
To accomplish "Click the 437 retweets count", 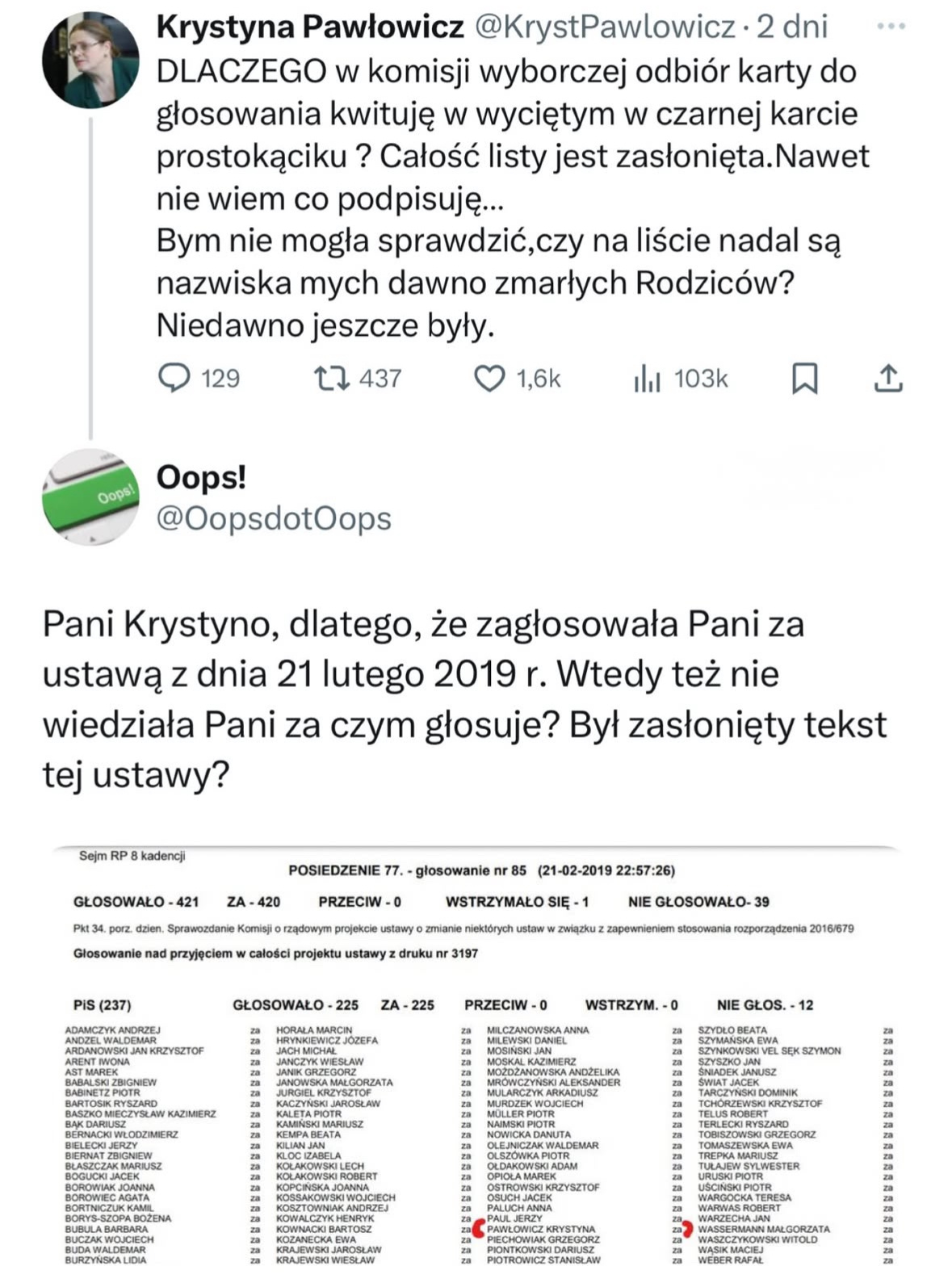I will click(x=380, y=378).
